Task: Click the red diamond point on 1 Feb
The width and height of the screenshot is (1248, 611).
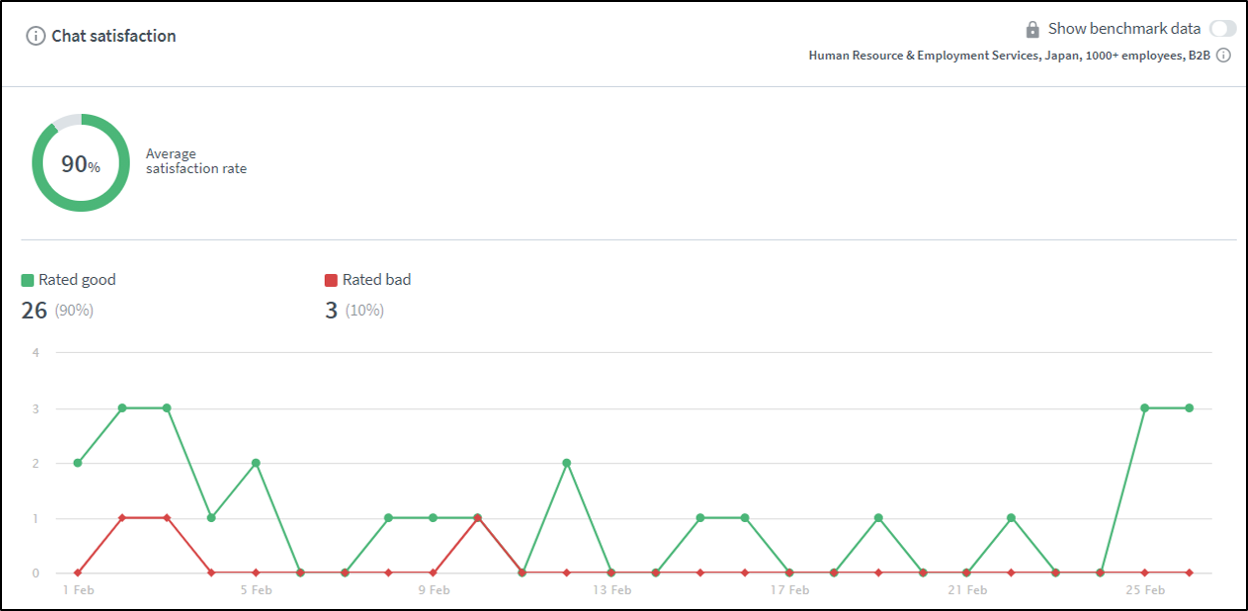Action: (78, 573)
